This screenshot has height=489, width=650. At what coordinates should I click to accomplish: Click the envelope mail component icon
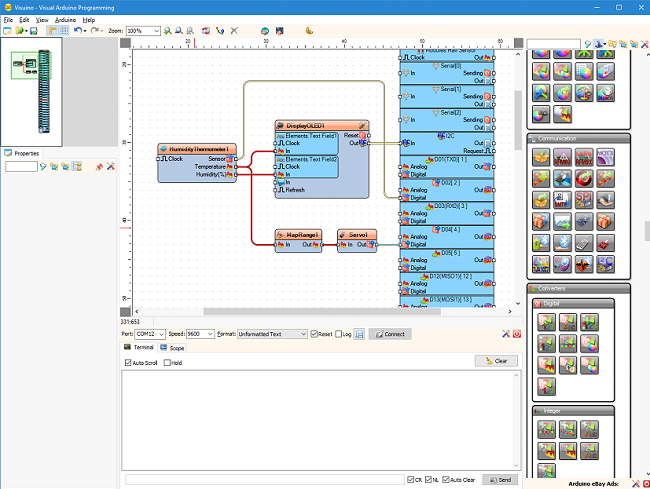click(563, 222)
